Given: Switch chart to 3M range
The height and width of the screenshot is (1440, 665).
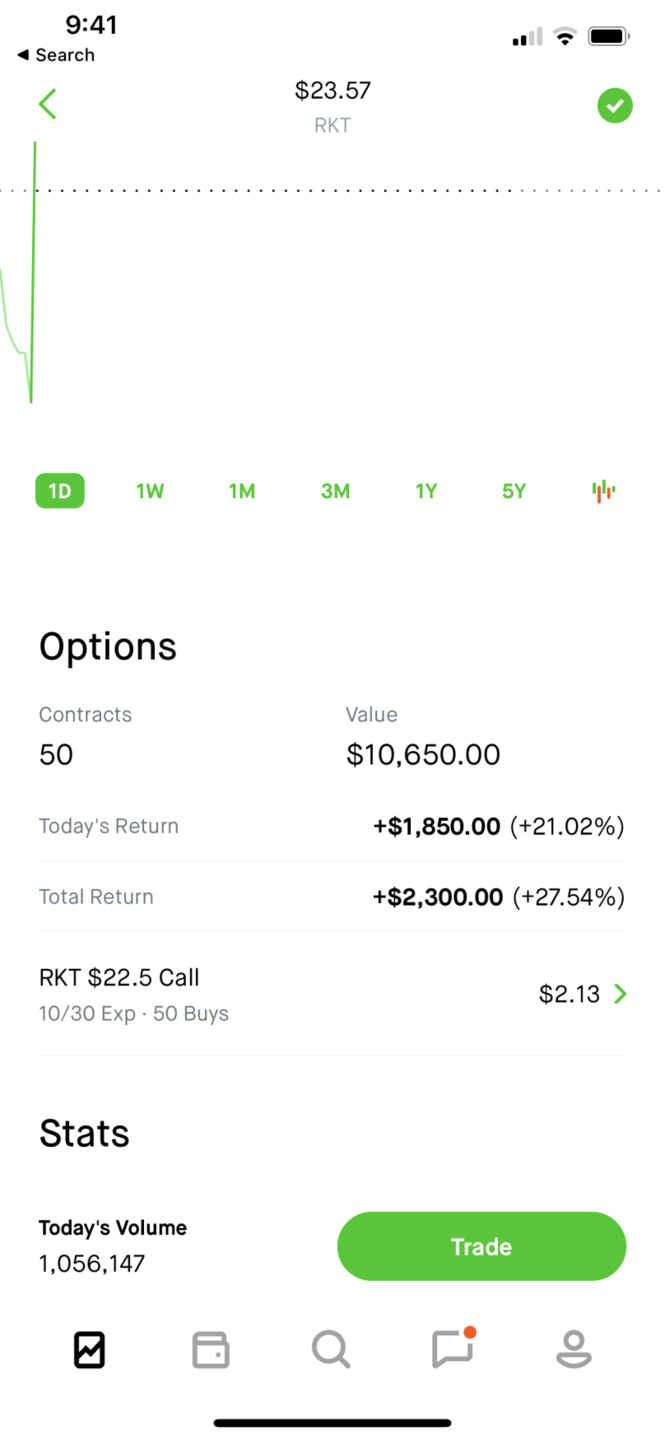Looking at the screenshot, I should (335, 491).
